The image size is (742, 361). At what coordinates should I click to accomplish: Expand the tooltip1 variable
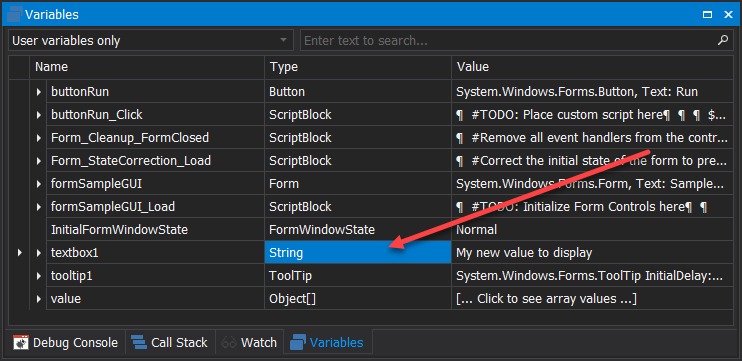tap(39, 276)
